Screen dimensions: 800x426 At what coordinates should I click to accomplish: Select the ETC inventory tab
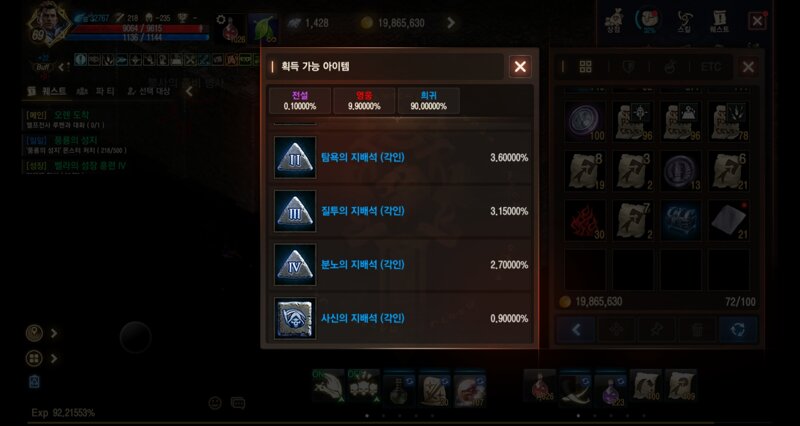(x=711, y=67)
